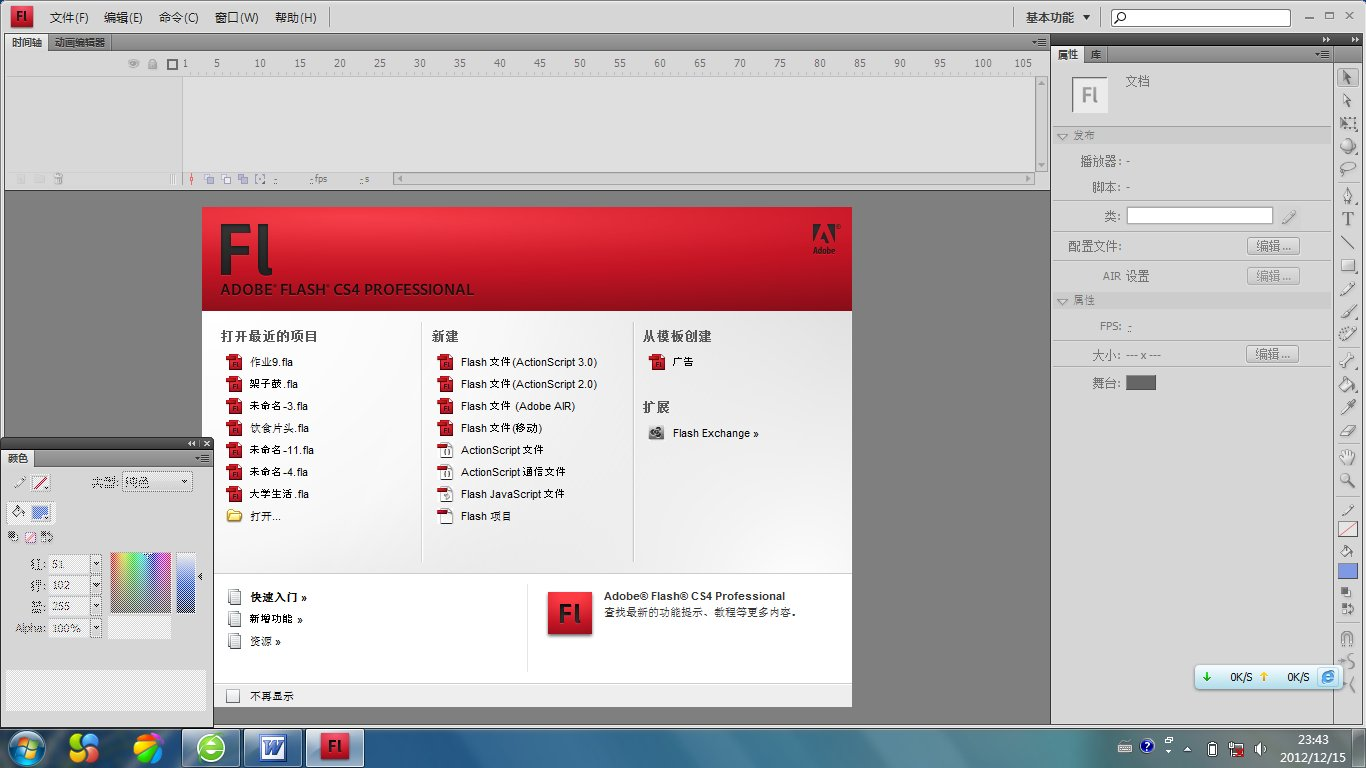Open the blue value slider dropdown

[96, 606]
